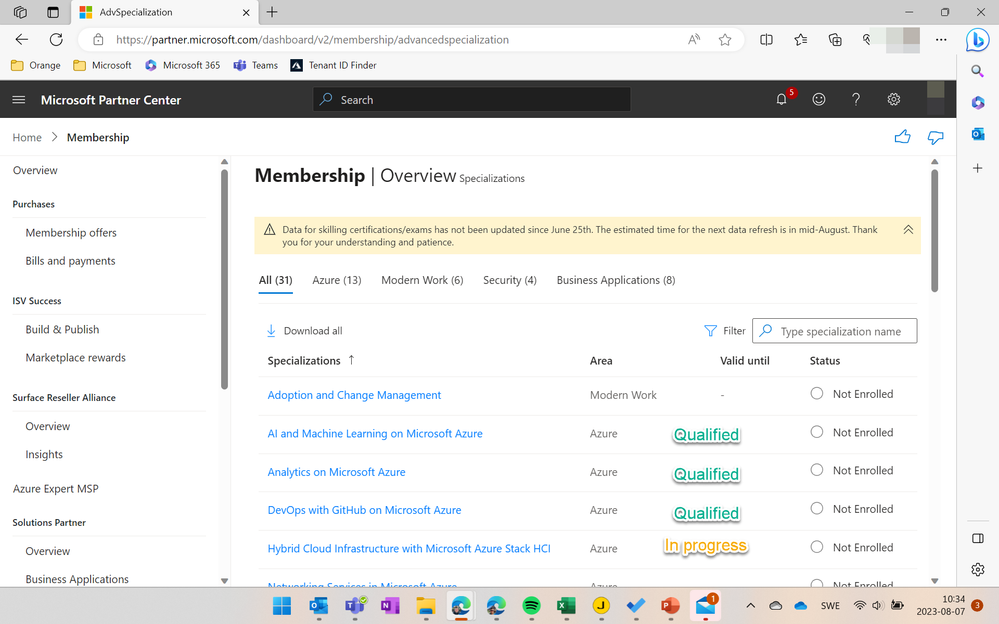Image resolution: width=999 pixels, height=624 pixels.
Task: Open Adoption and Change Management link
Action: point(354,395)
